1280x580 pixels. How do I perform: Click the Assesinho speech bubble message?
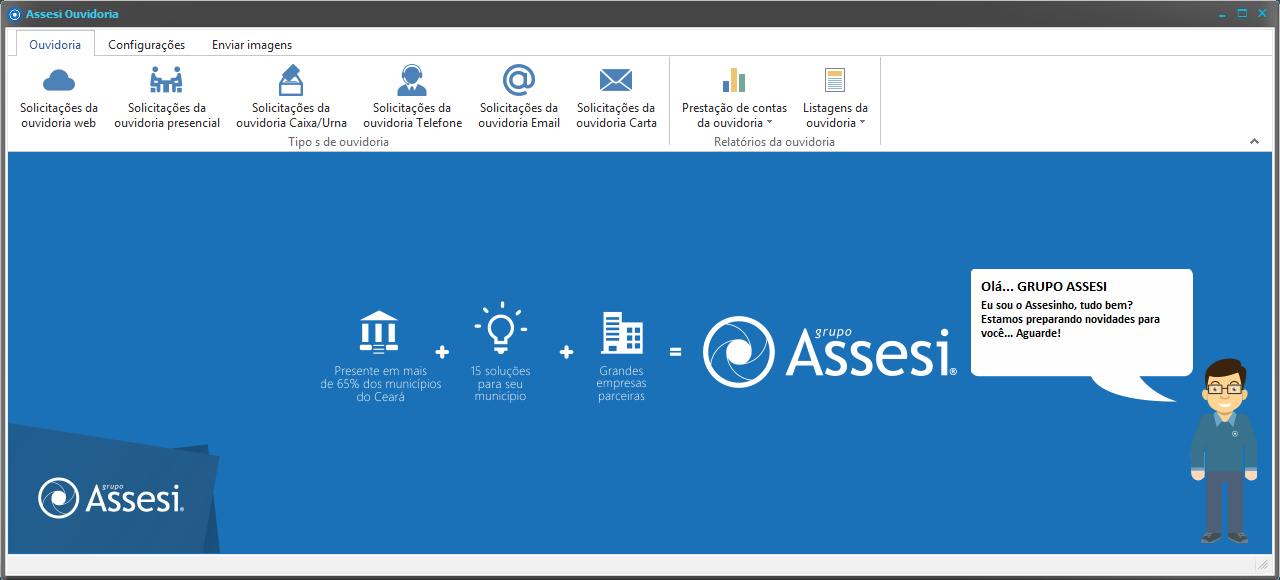pyautogui.click(x=1082, y=322)
